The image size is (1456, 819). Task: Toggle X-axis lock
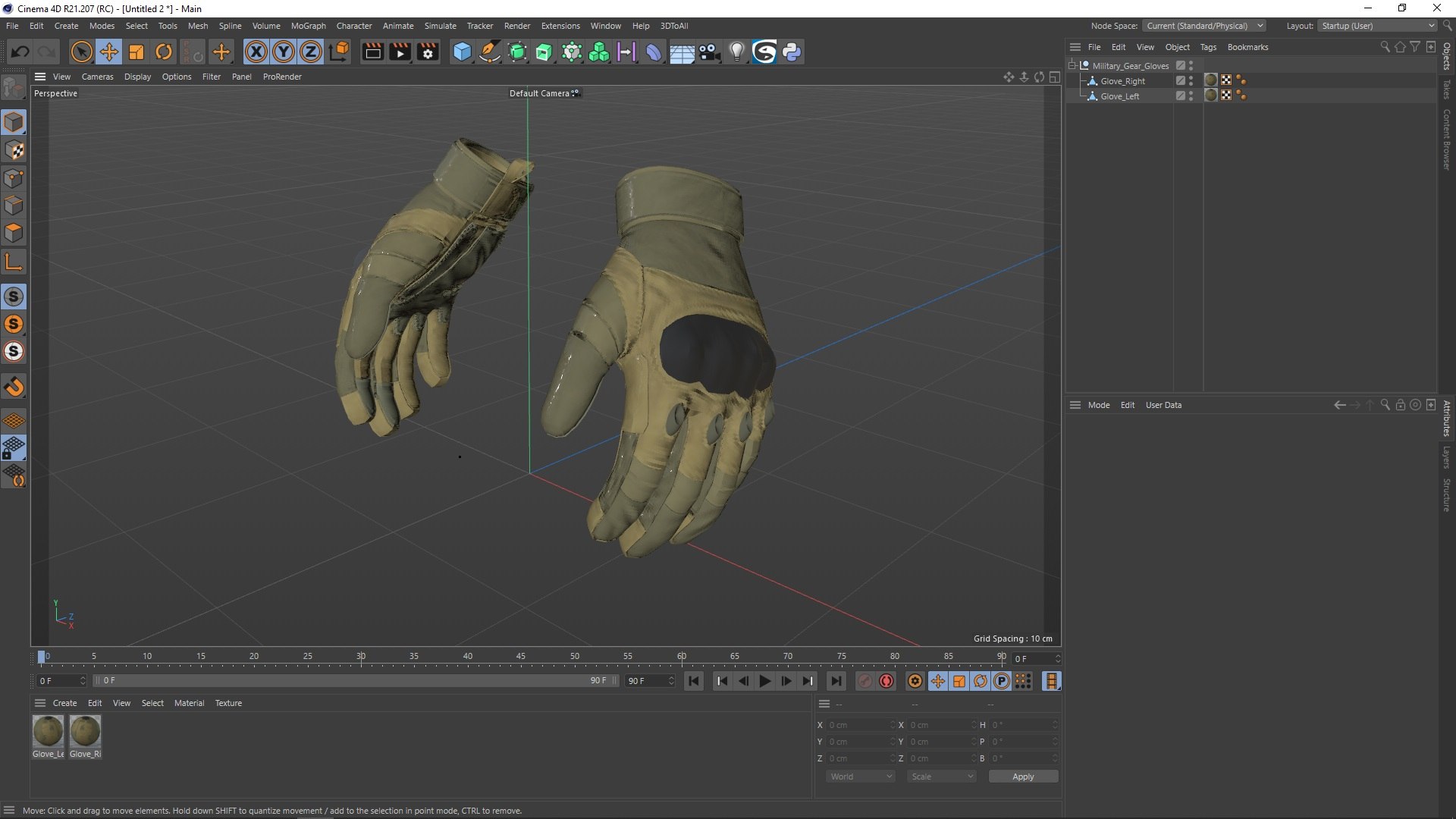[x=256, y=52]
